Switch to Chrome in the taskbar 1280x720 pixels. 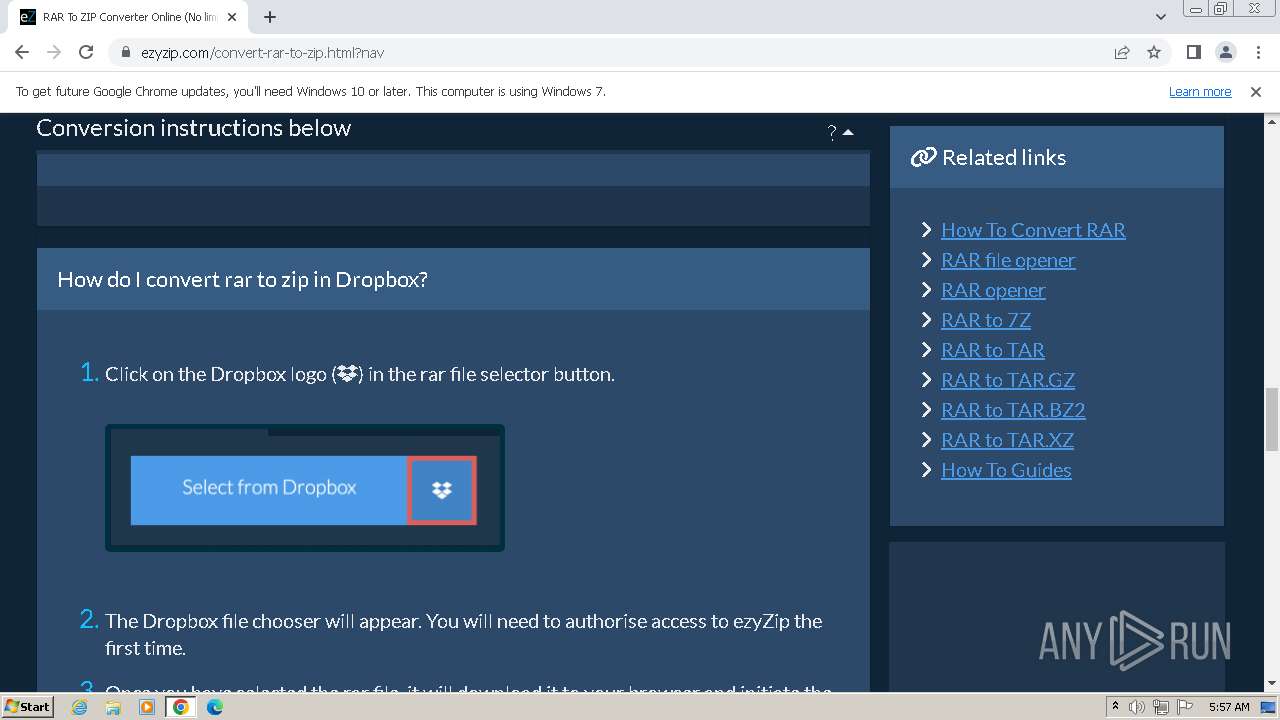pyautogui.click(x=181, y=707)
